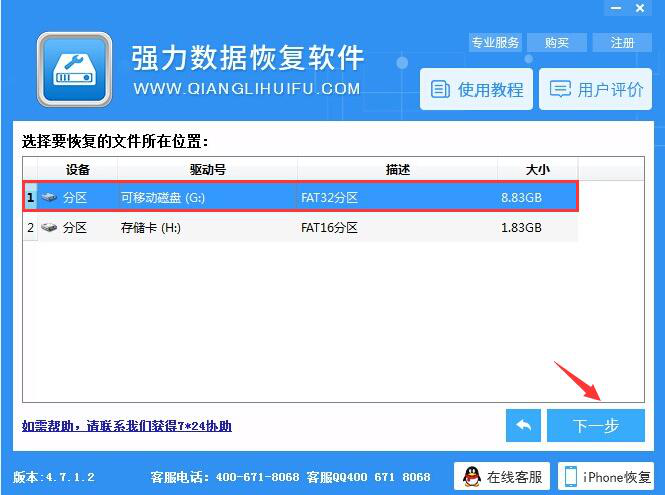Select the 可移动磁盘 (G:) partition row
665x495 pixels.
pyautogui.click(x=300, y=197)
